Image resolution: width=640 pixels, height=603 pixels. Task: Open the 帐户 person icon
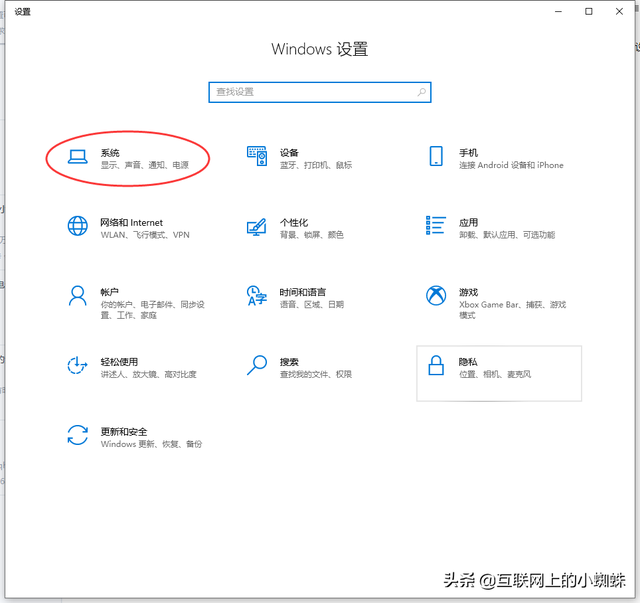point(77,296)
